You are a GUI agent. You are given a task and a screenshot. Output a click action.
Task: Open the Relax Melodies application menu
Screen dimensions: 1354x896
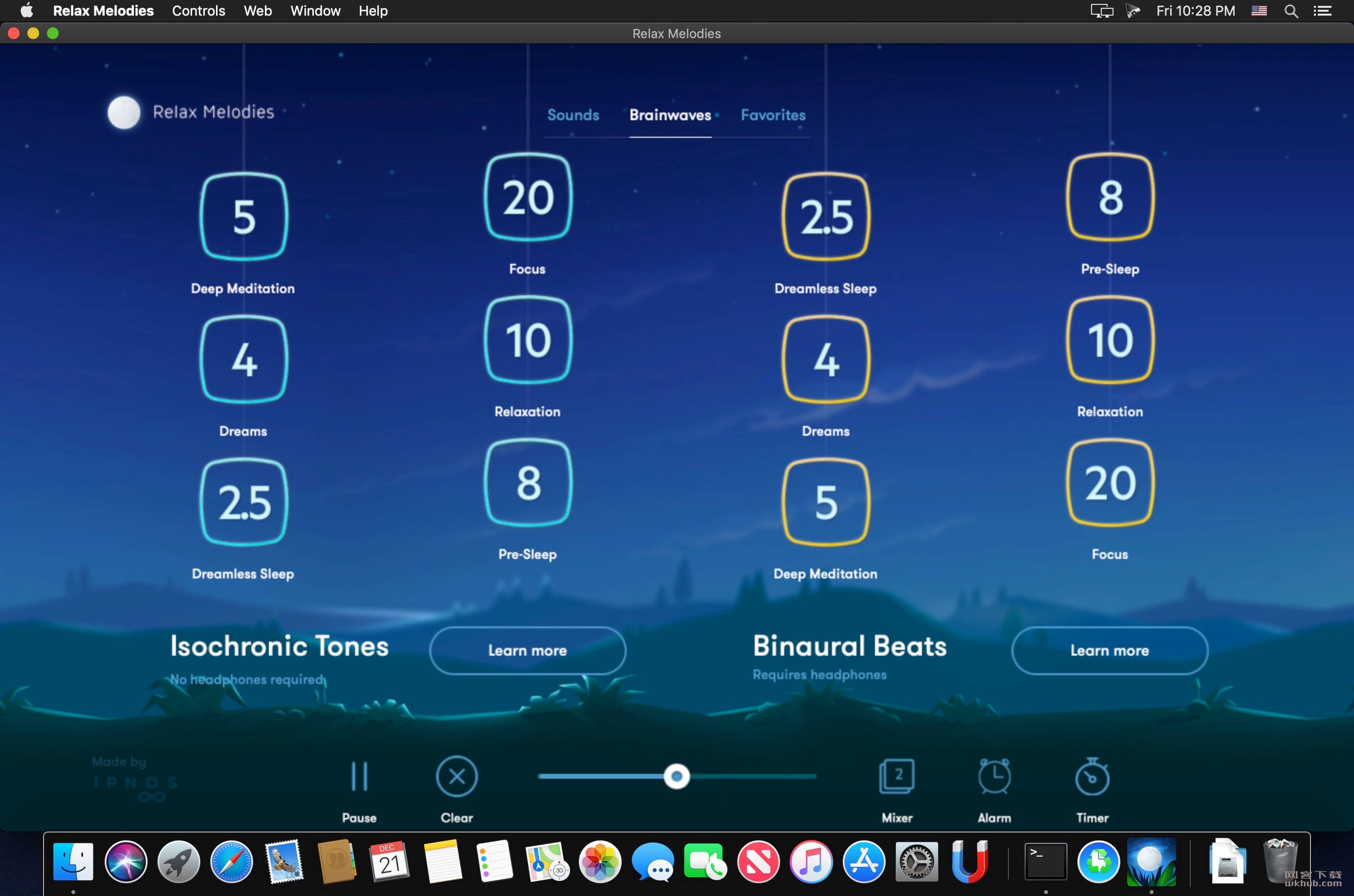pos(104,11)
